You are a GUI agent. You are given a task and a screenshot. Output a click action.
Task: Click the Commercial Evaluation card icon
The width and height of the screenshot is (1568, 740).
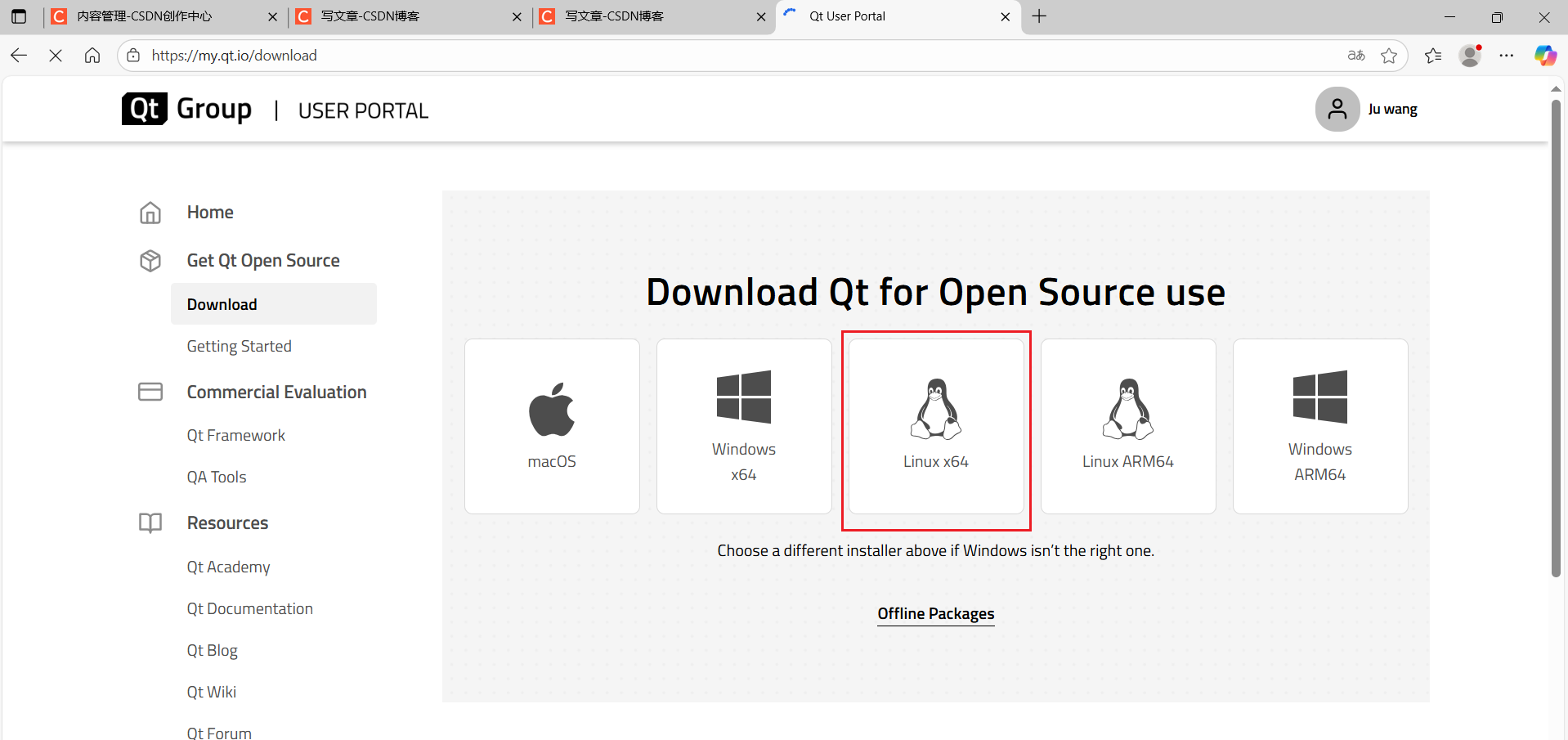150,392
